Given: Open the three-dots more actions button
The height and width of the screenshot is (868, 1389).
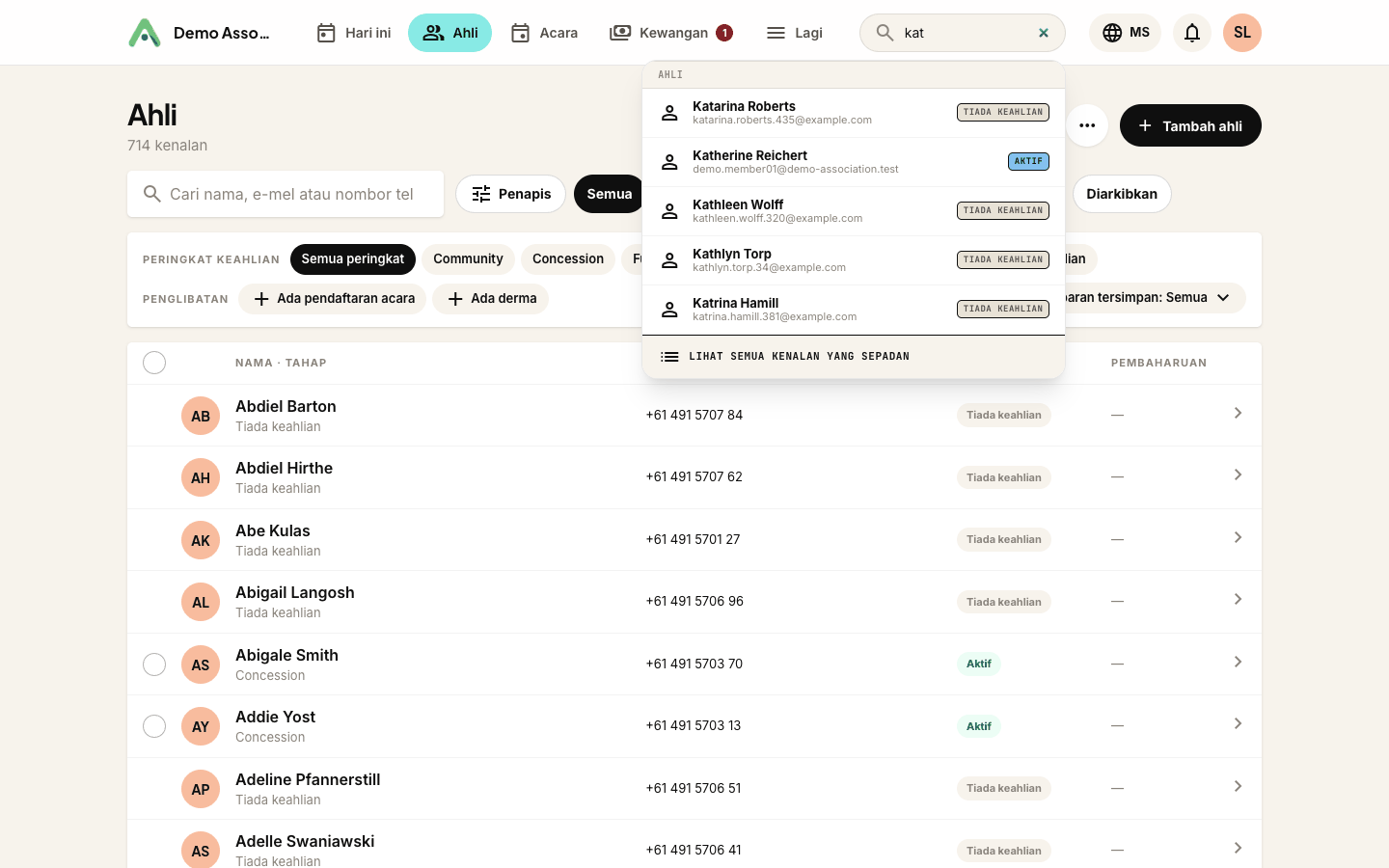Looking at the screenshot, I should pyautogui.click(x=1087, y=125).
